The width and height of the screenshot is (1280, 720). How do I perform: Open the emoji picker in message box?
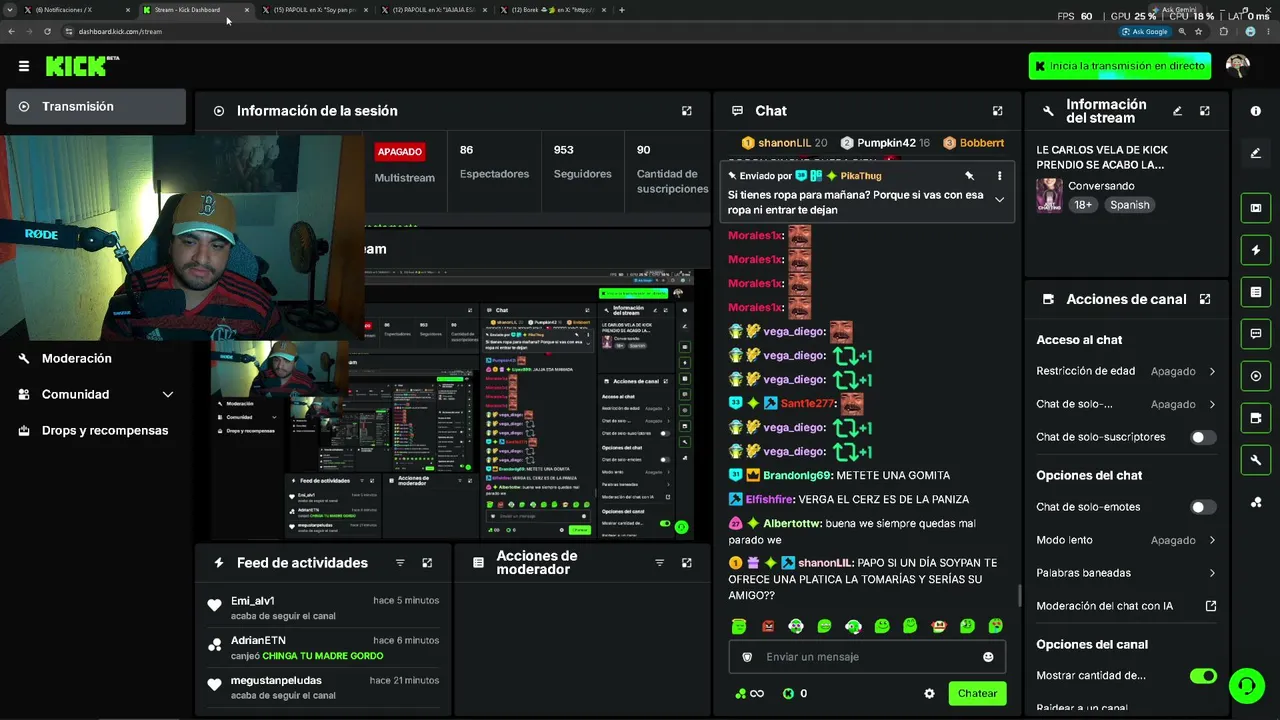pos(988,657)
